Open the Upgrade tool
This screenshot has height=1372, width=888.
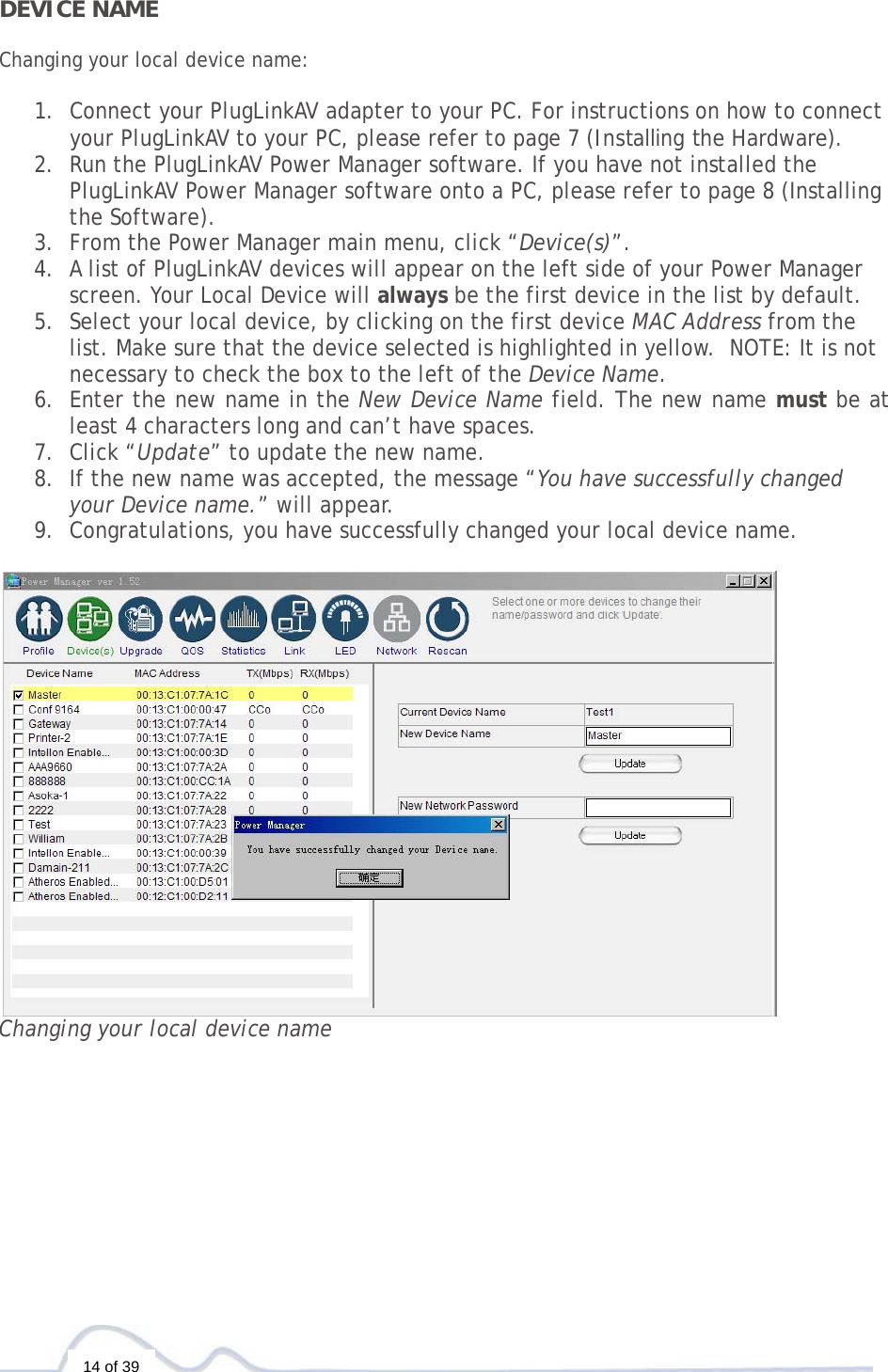[141, 619]
